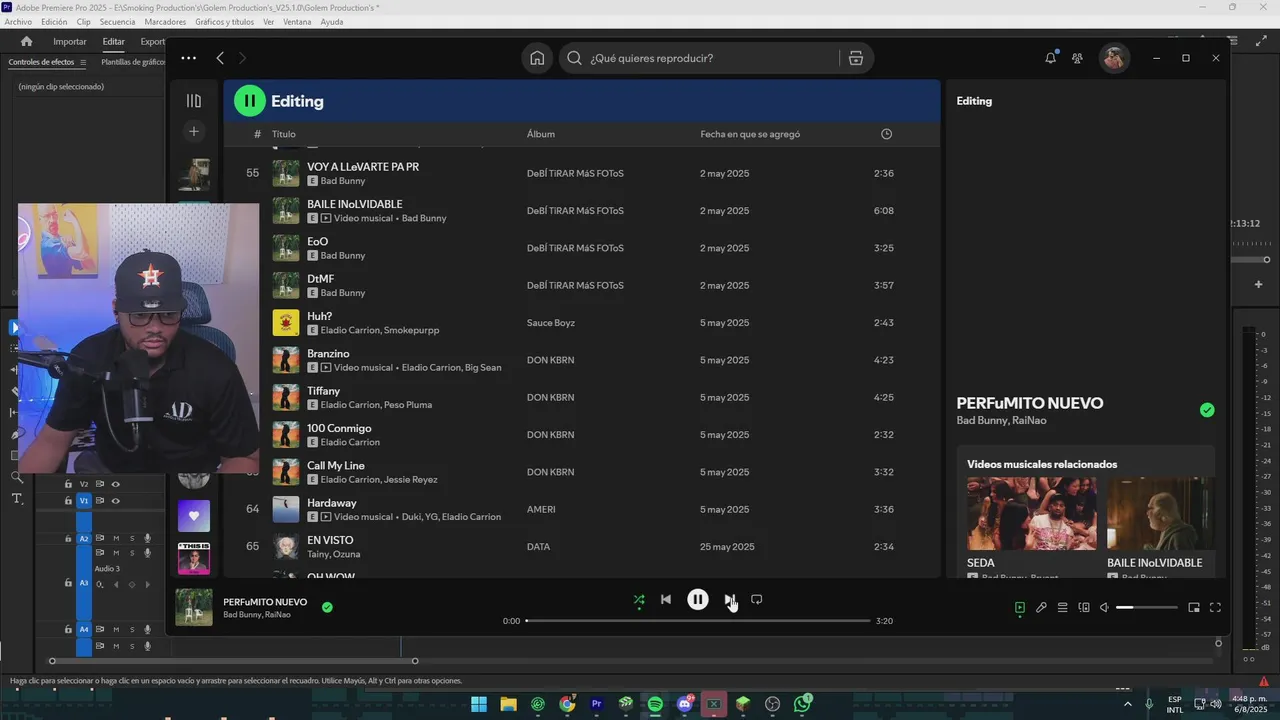The height and width of the screenshot is (720, 1280).
Task: Open Premiere Marcadores menu
Action: click(x=165, y=22)
